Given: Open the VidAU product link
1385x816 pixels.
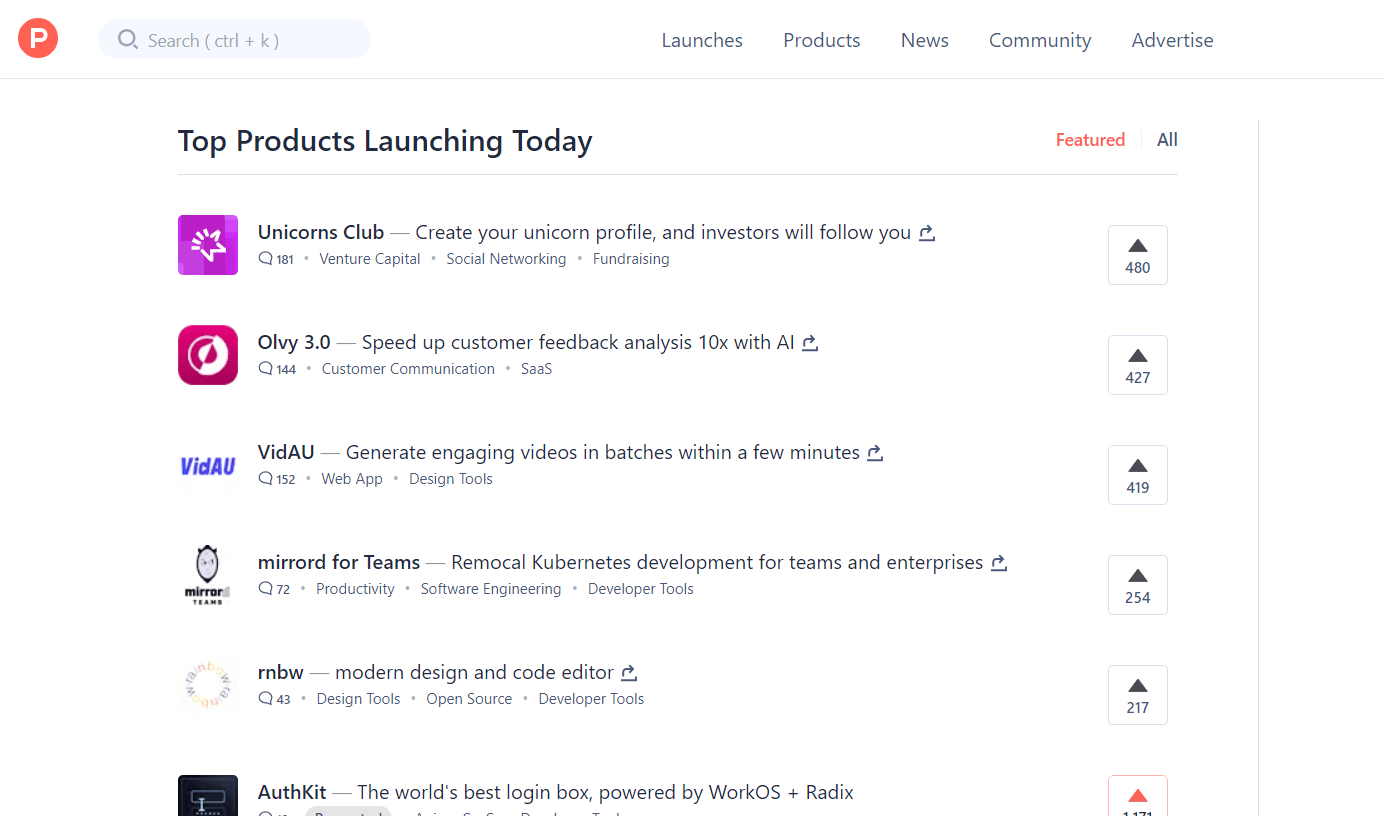Looking at the screenshot, I should point(286,452).
